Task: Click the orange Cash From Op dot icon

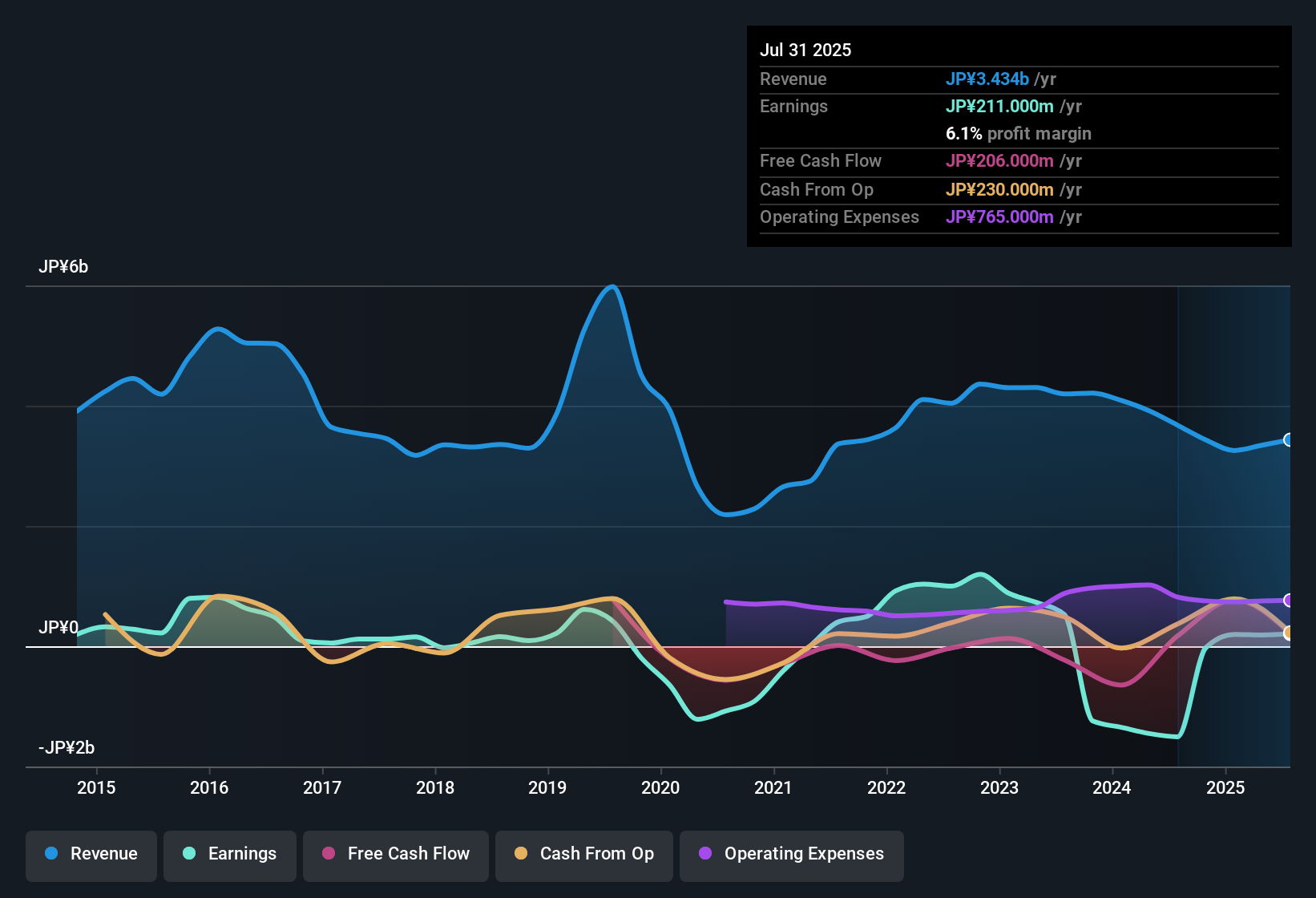Action: (x=521, y=854)
